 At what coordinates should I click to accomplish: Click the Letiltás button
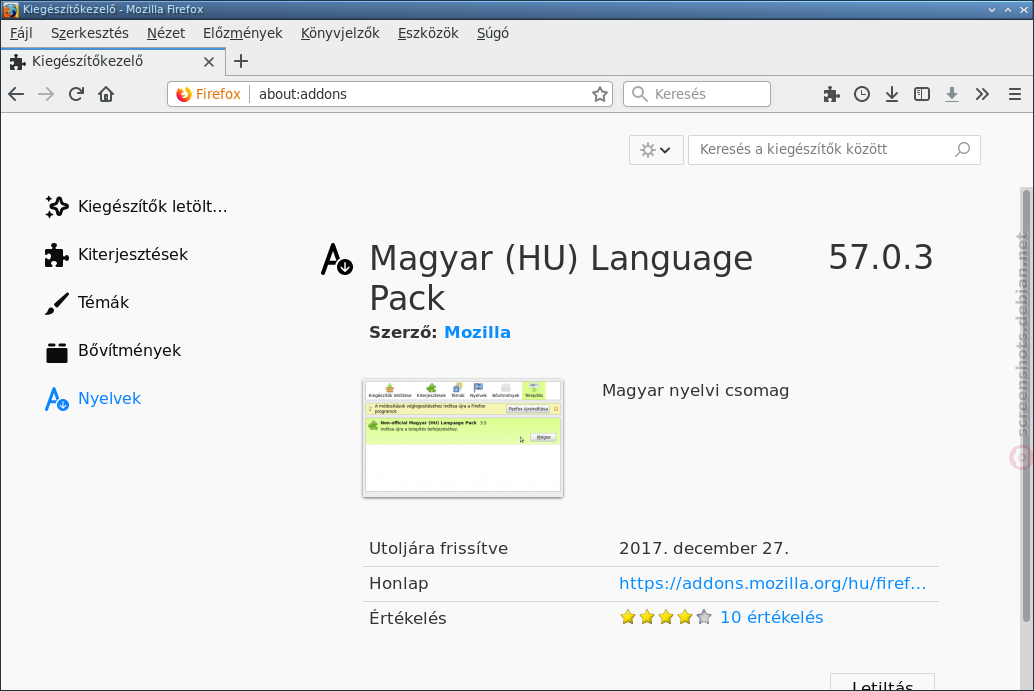(882, 682)
